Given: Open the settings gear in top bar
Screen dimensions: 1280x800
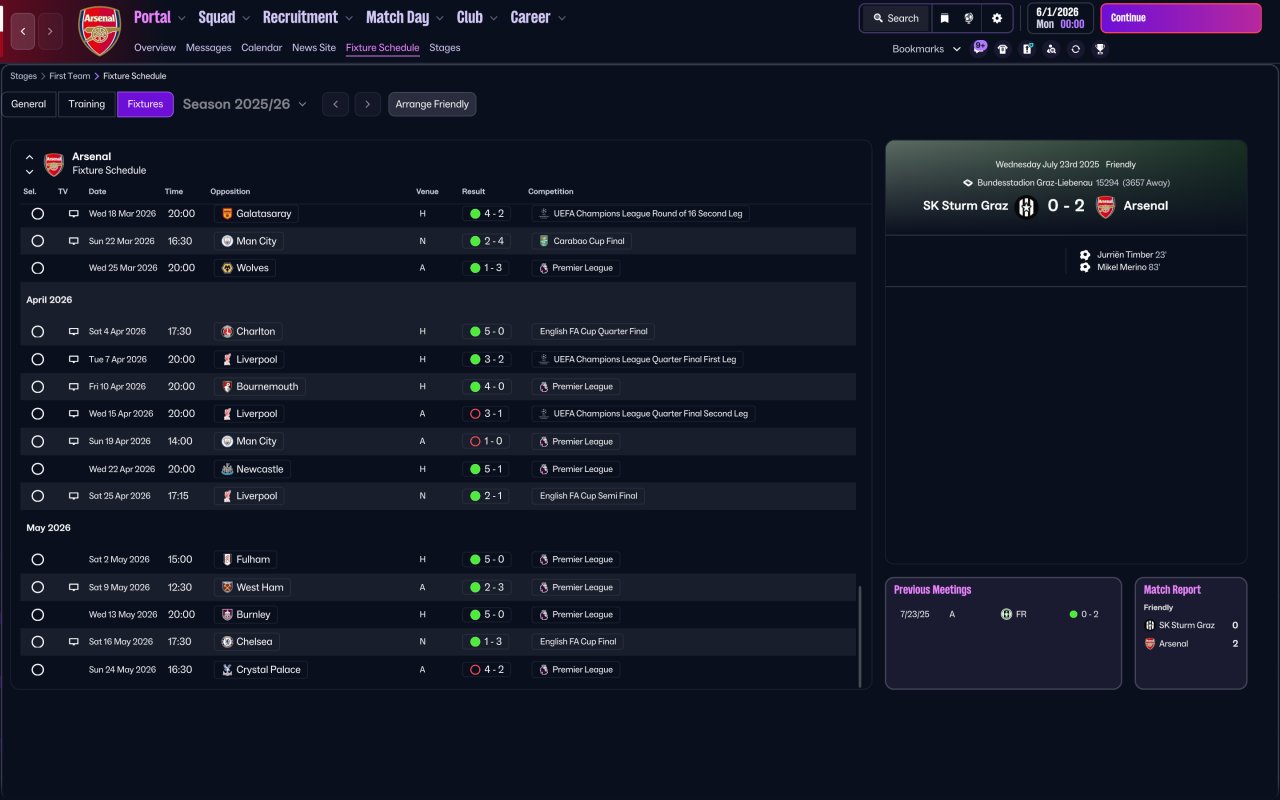Looking at the screenshot, I should pyautogui.click(x=996, y=18).
